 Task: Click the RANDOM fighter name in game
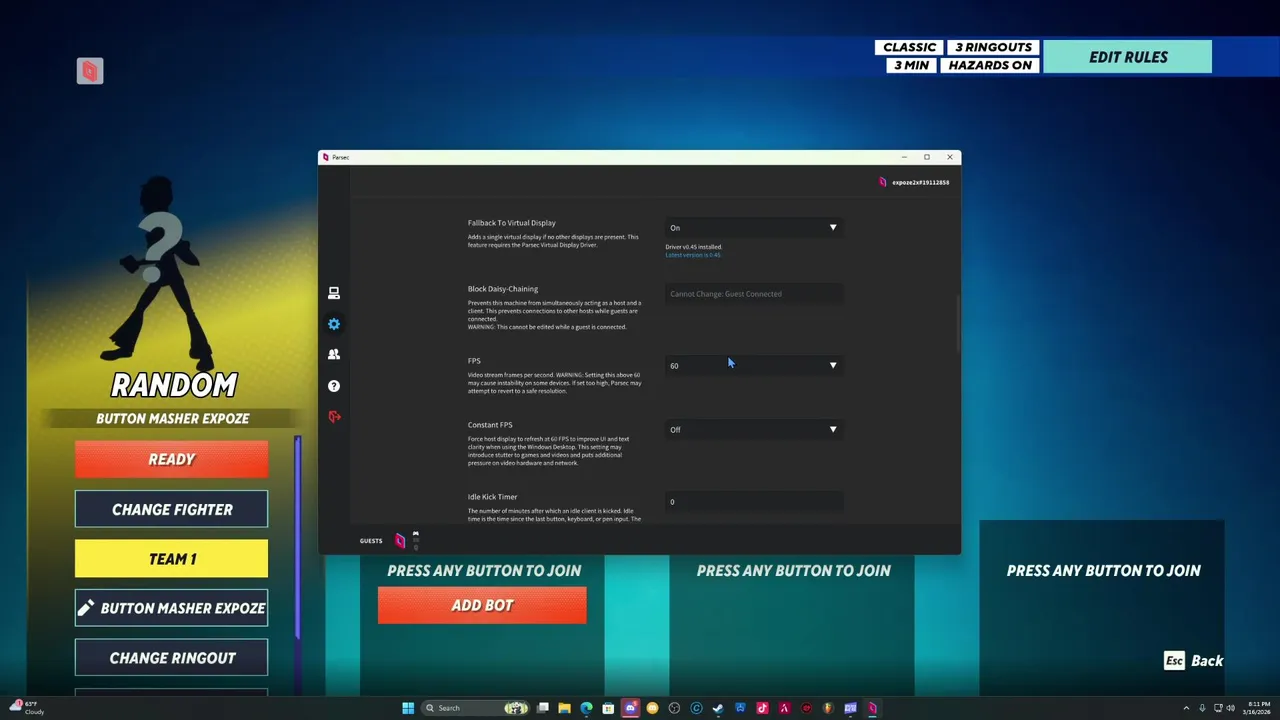tap(174, 385)
